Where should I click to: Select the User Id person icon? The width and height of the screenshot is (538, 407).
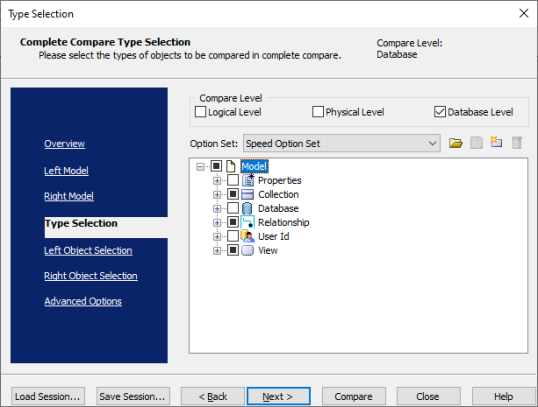pyautogui.click(x=247, y=236)
